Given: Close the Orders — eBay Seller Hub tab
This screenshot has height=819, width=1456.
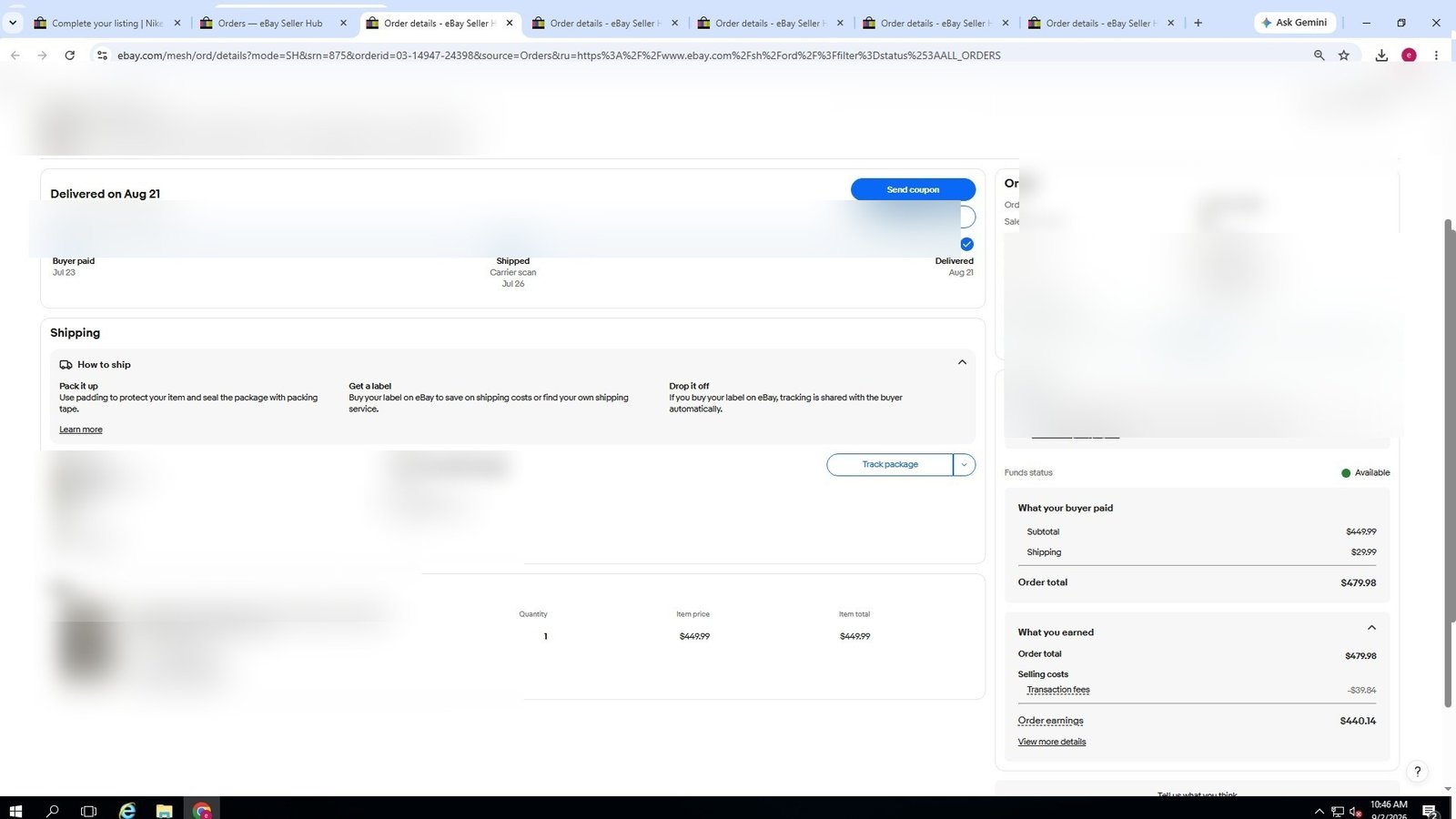Looking at the screenshot, I should tap(343, 23).
